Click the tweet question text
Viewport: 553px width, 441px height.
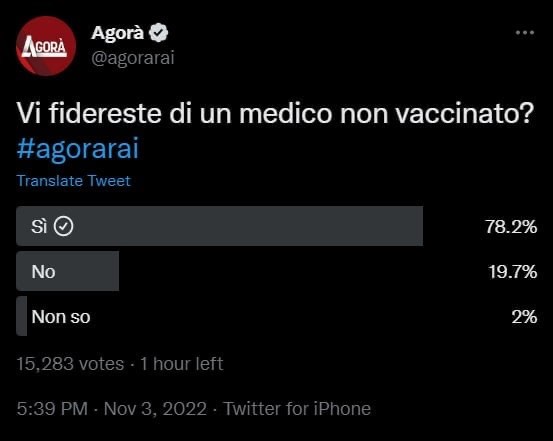[276, 114]
